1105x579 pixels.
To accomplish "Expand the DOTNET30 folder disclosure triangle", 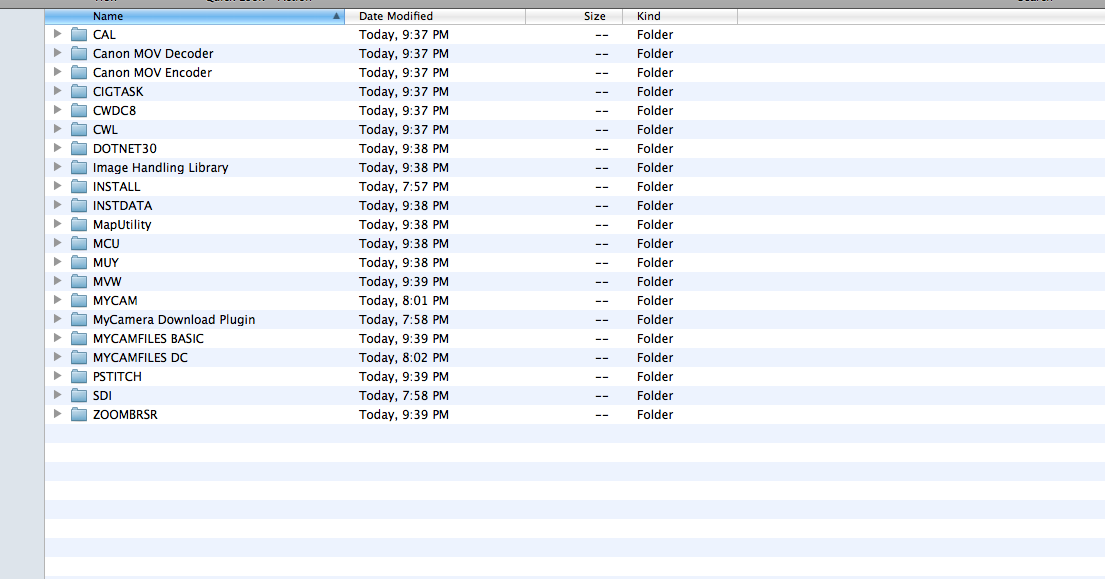I will 58,148.
